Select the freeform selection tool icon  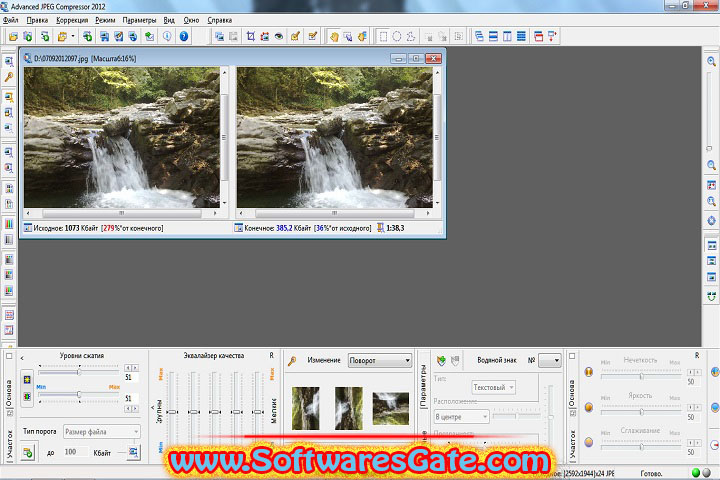[x=411, y=36]
